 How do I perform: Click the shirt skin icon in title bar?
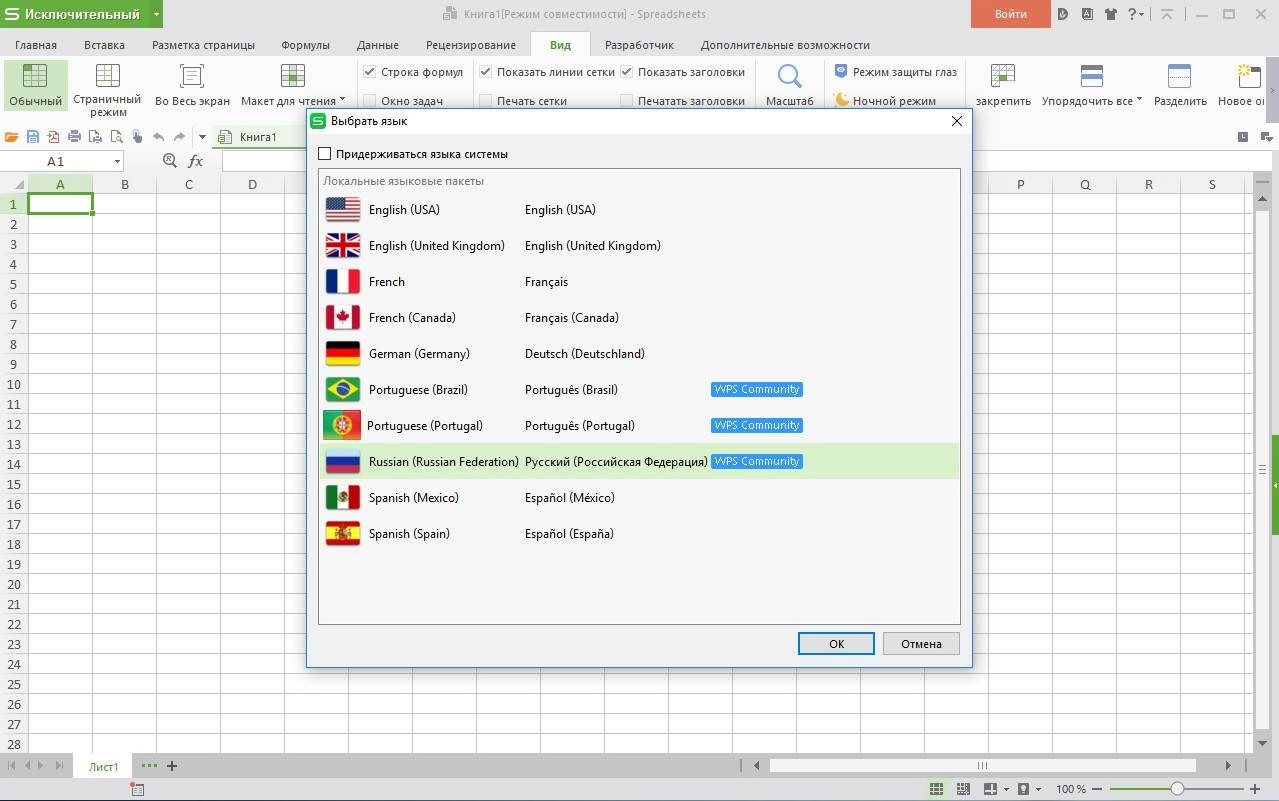tap(1112, 14)
